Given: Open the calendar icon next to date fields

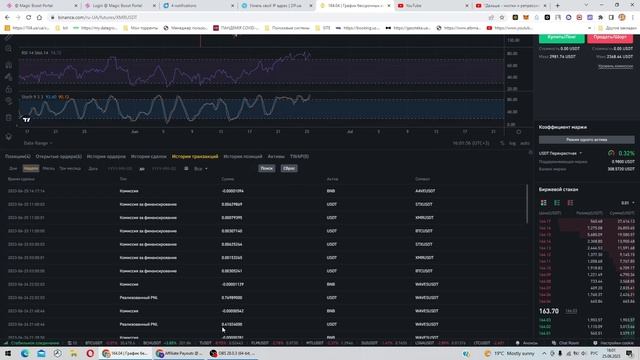Looking at the screenshot, I should coord(186,169).
